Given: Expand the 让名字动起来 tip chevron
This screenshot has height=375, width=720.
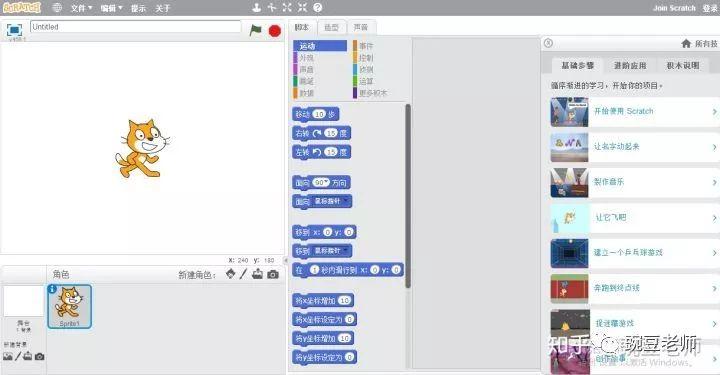Looking at the screenshot, I should point(714,147).
